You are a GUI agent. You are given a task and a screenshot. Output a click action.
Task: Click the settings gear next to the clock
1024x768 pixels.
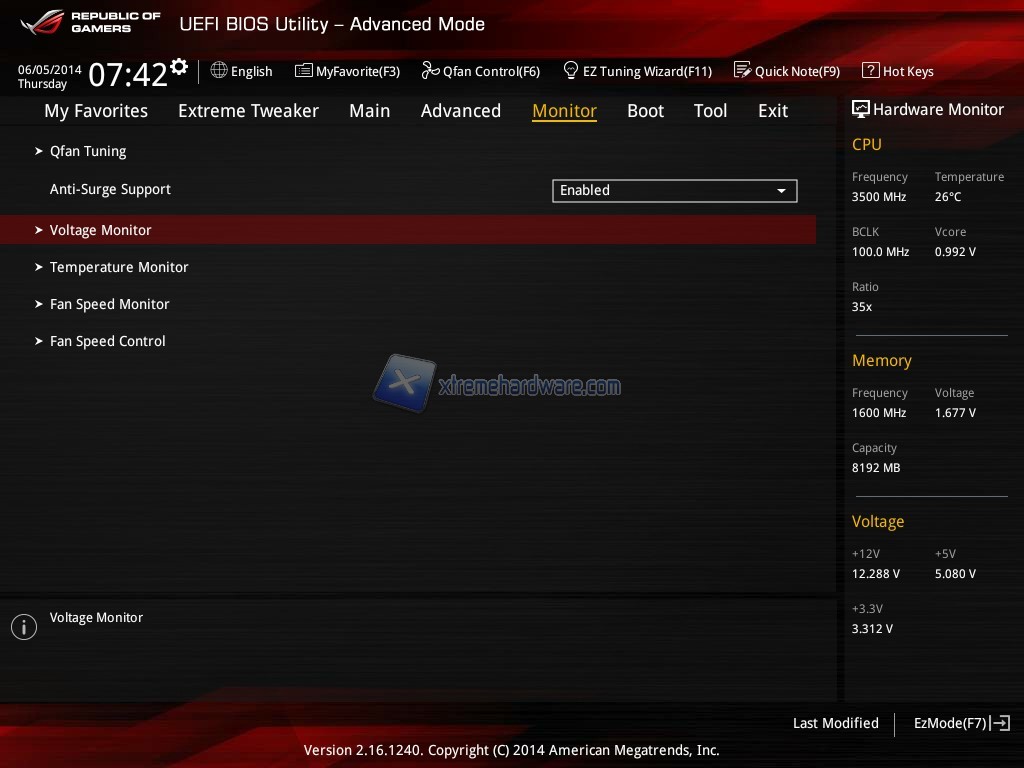point(179,67)
